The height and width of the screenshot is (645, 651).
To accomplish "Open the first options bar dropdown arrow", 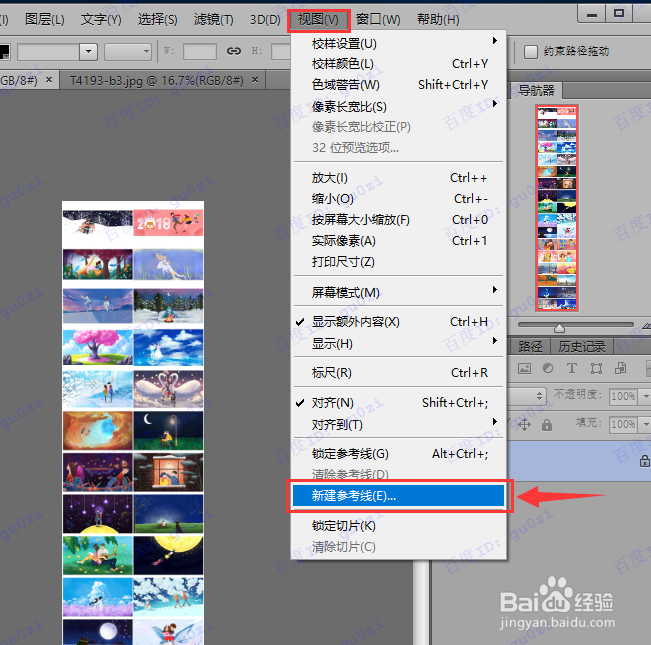I will point(88,52).
